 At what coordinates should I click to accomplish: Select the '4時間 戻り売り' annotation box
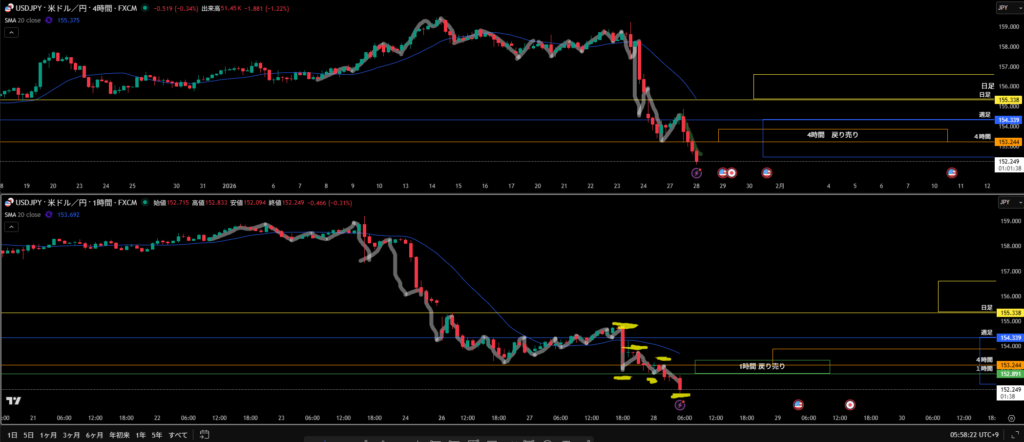point(831,134)
